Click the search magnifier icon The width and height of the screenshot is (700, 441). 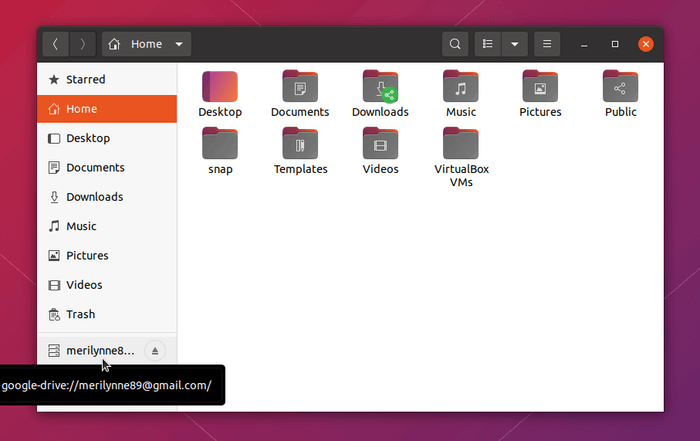(x=455, y=44)
